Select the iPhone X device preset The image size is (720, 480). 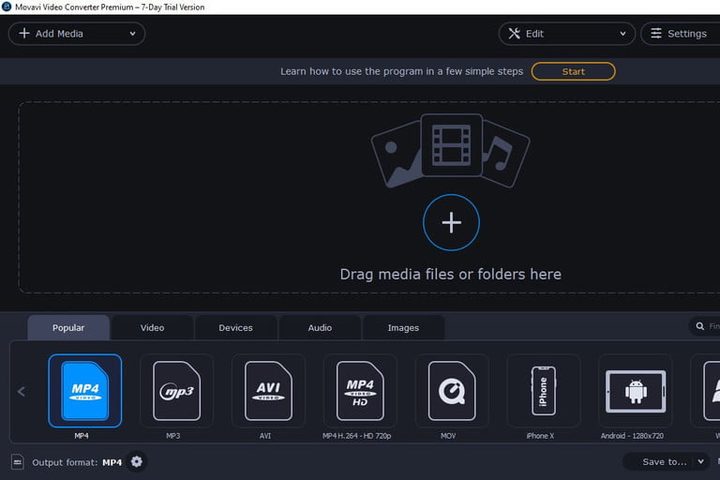(x=543, y=390)
